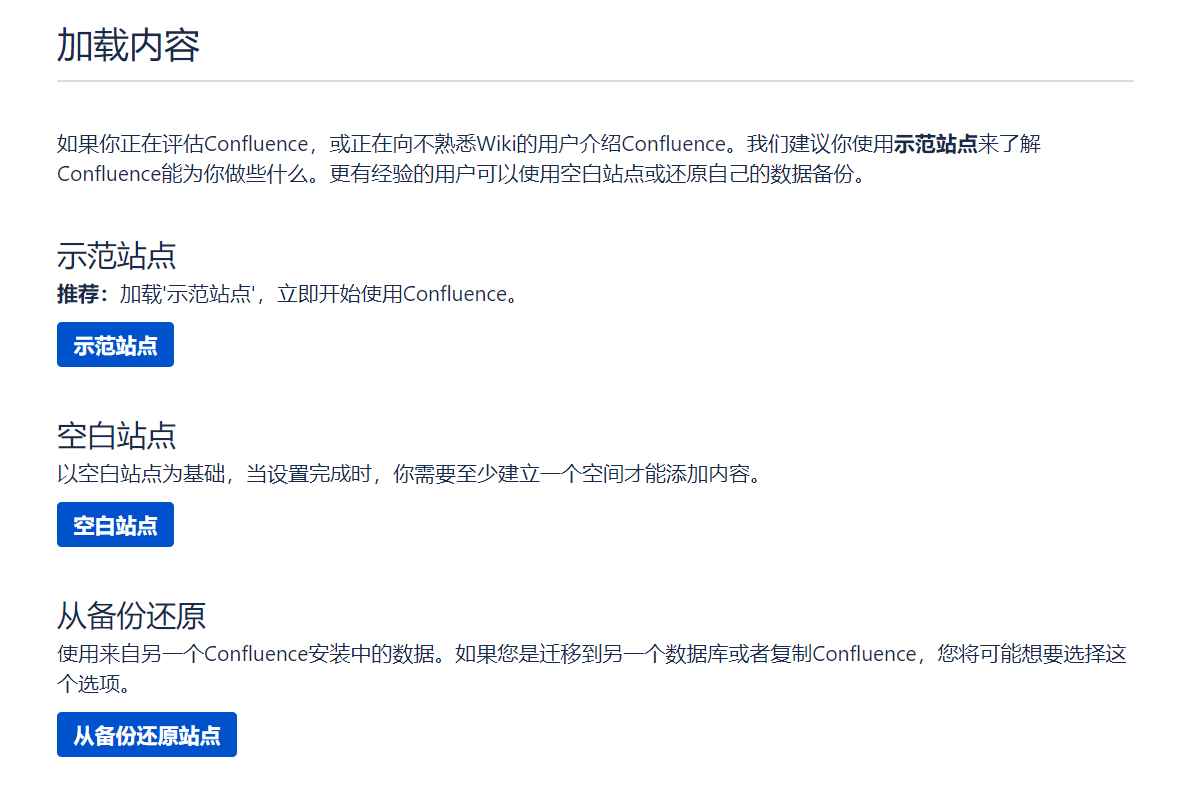Image resolution: width=1189 pixels, height=810 pixels.
Task: Select the 加载内容 page title
Action: 128,46
